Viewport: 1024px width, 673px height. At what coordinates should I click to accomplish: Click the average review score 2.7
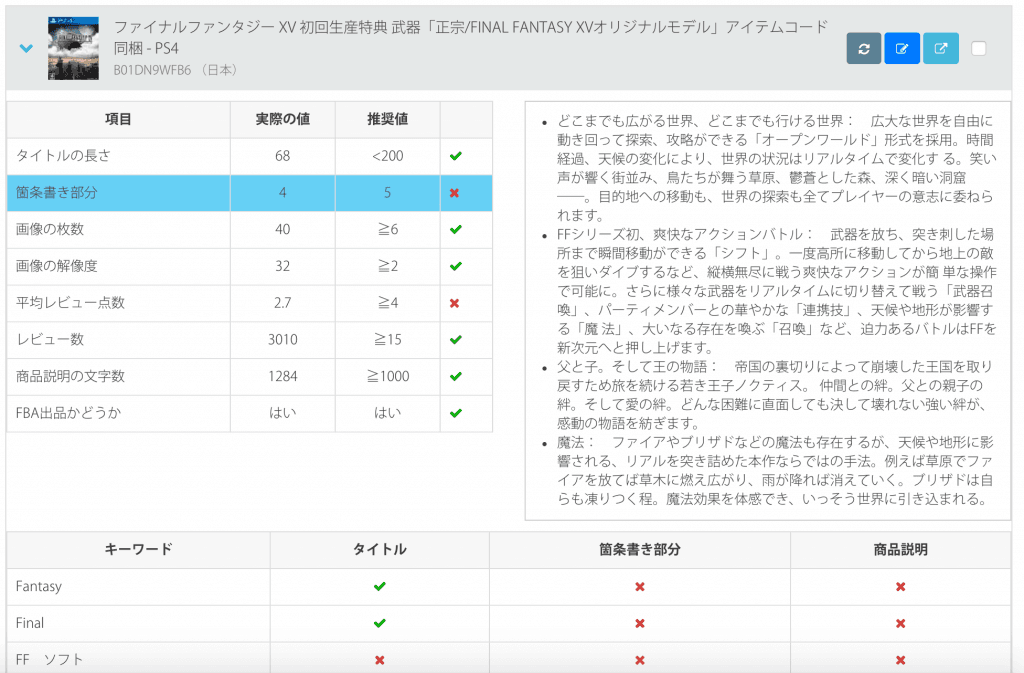point(283,303)
